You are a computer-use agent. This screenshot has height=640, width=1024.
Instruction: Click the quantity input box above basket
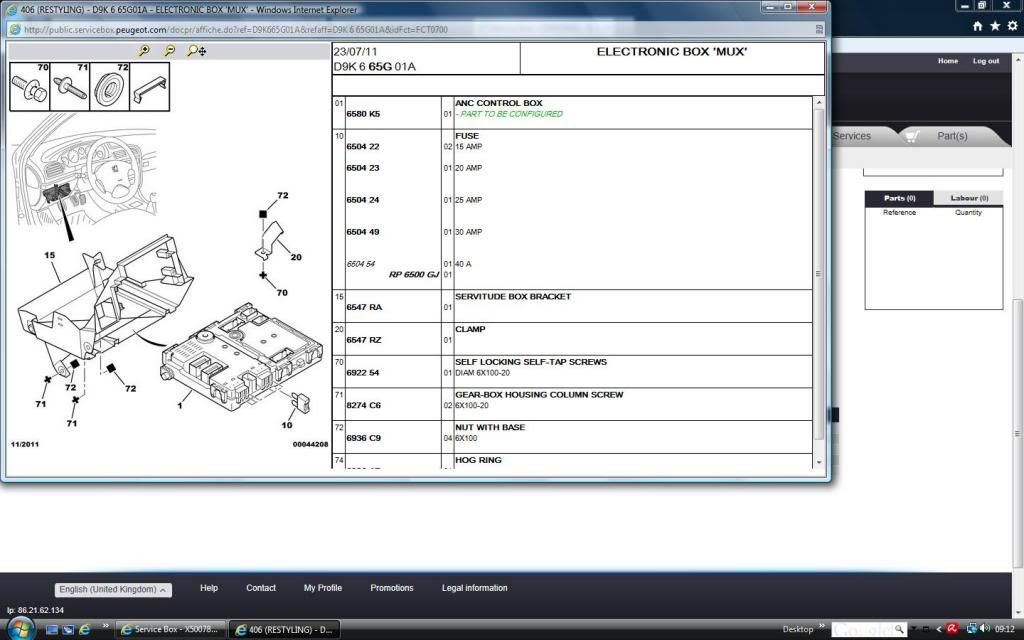(x=933, y=172)
